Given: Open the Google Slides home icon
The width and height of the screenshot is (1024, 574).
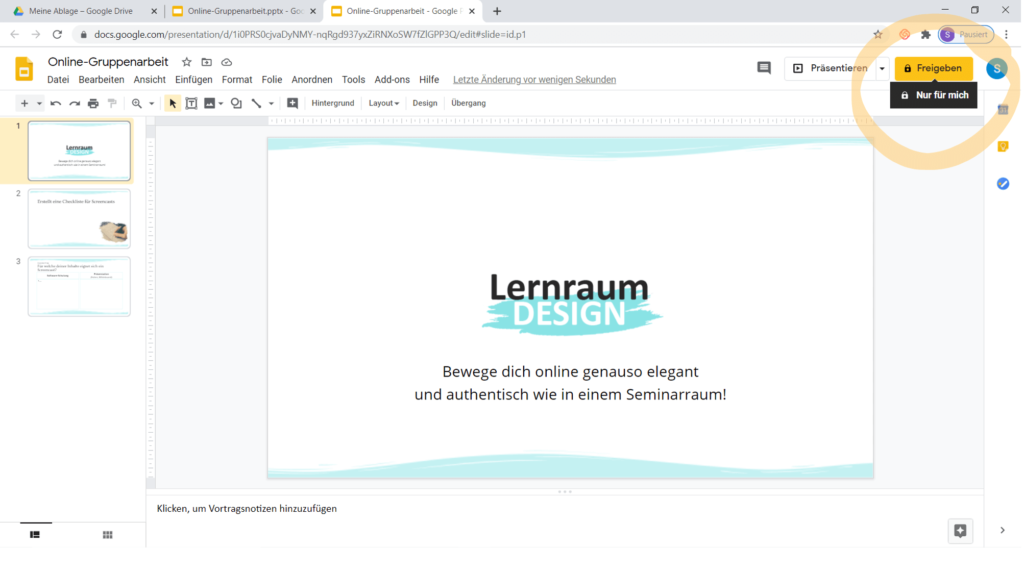Looking at the screenshot, I should pos(24,69).
